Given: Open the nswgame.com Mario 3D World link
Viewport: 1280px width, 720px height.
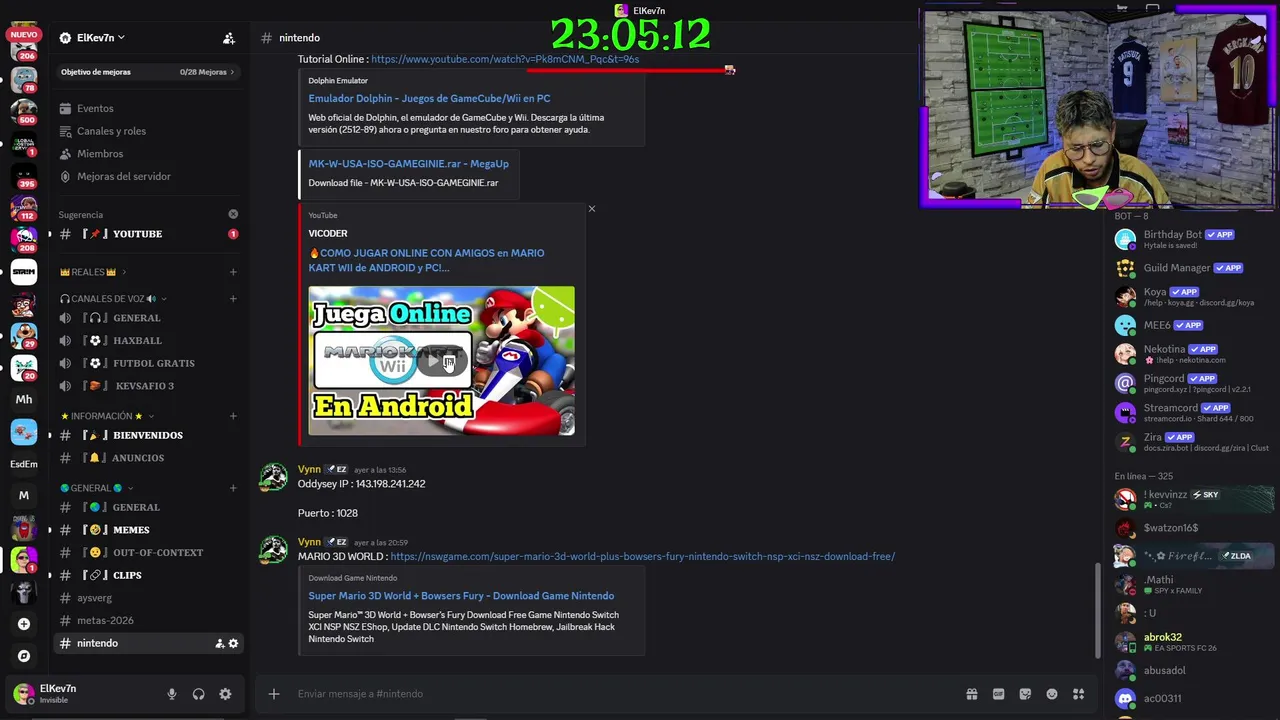Looking at the screenshot, I should pos(642,556).
